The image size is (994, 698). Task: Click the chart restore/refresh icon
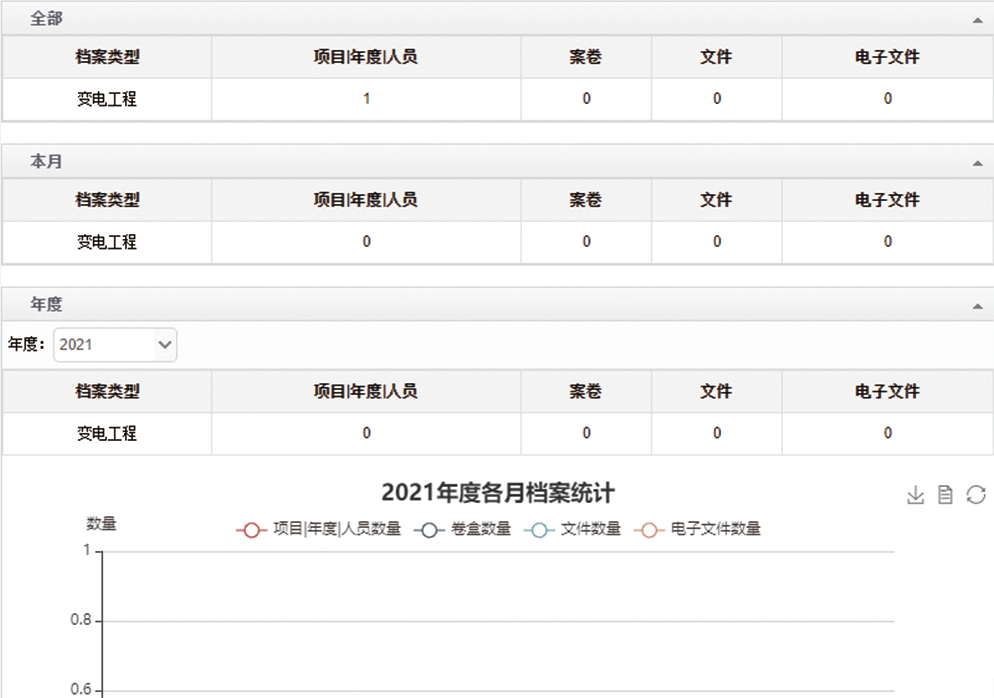coord(976,495)
